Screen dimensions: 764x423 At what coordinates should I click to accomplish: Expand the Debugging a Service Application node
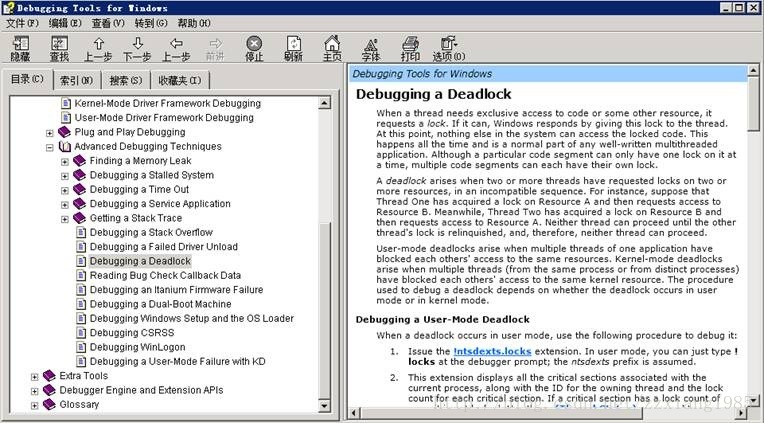65,205
